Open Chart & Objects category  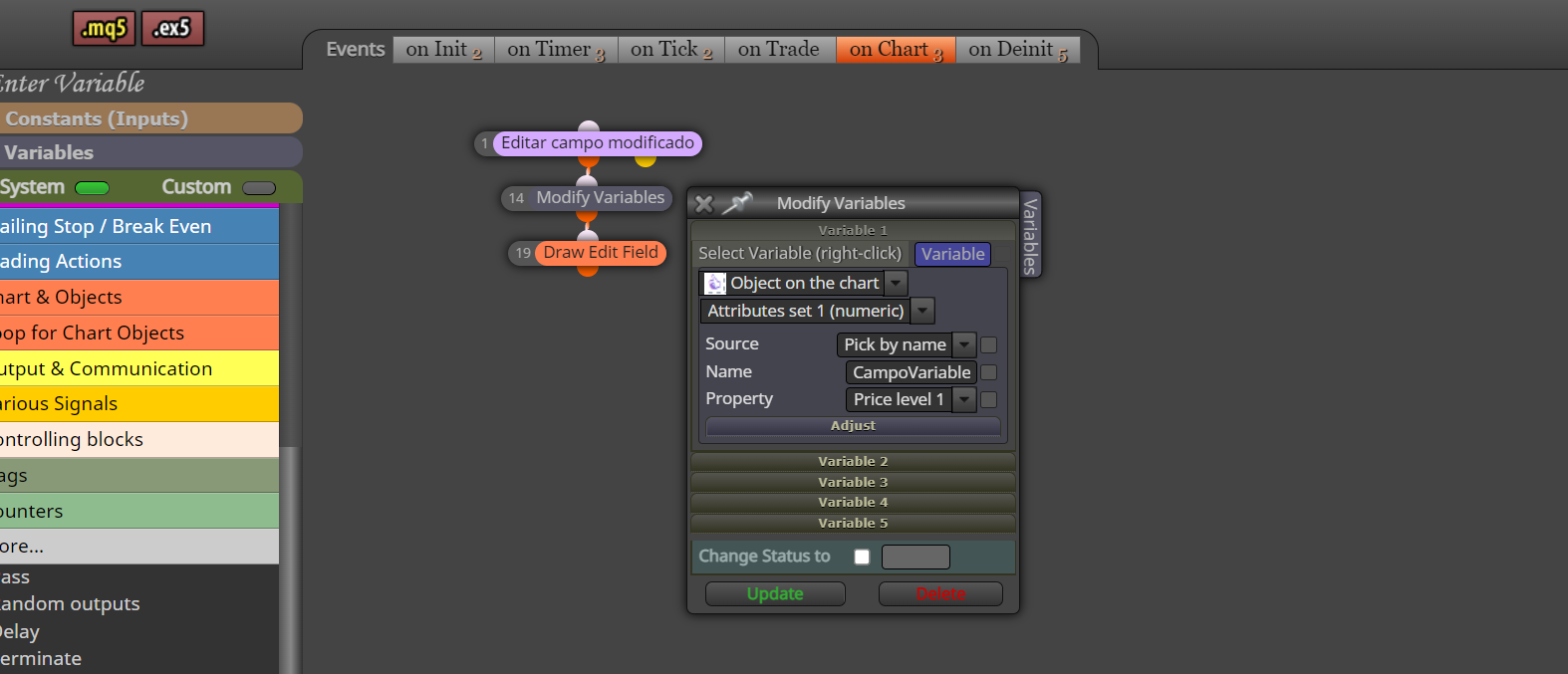click(139, 298)
